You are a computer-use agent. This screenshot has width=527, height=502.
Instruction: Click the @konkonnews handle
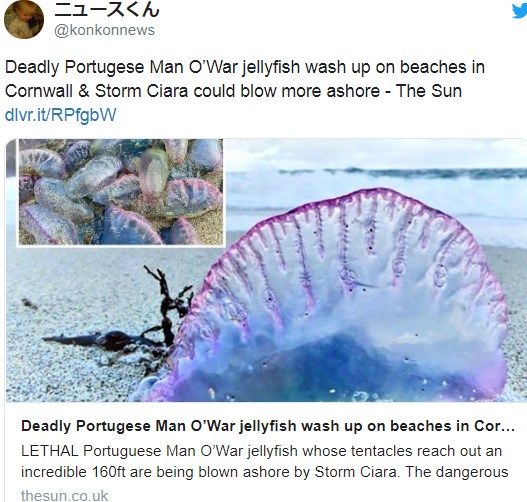point(104,30)
